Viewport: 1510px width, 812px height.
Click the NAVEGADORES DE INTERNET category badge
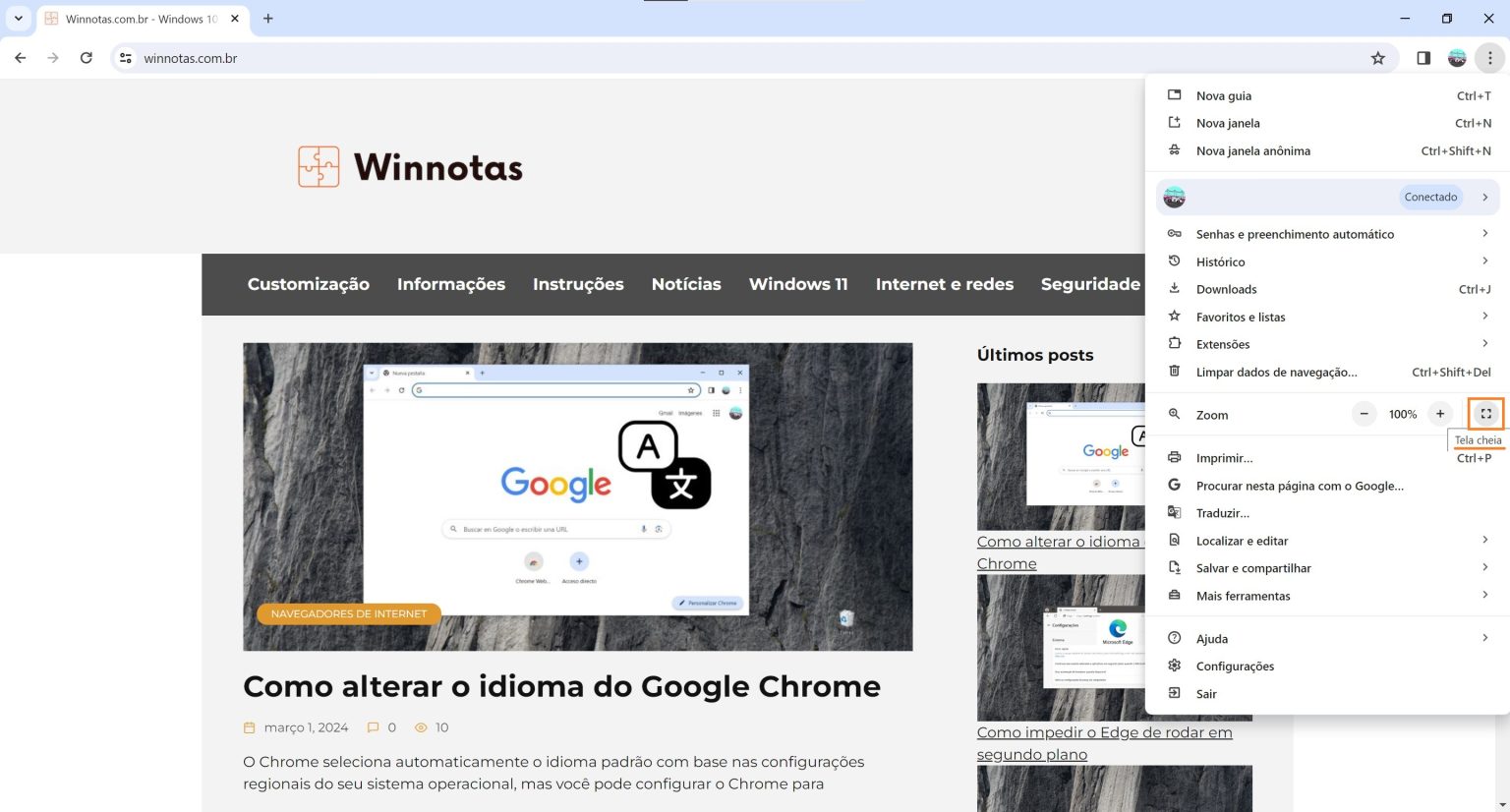[x=348, y=613]
